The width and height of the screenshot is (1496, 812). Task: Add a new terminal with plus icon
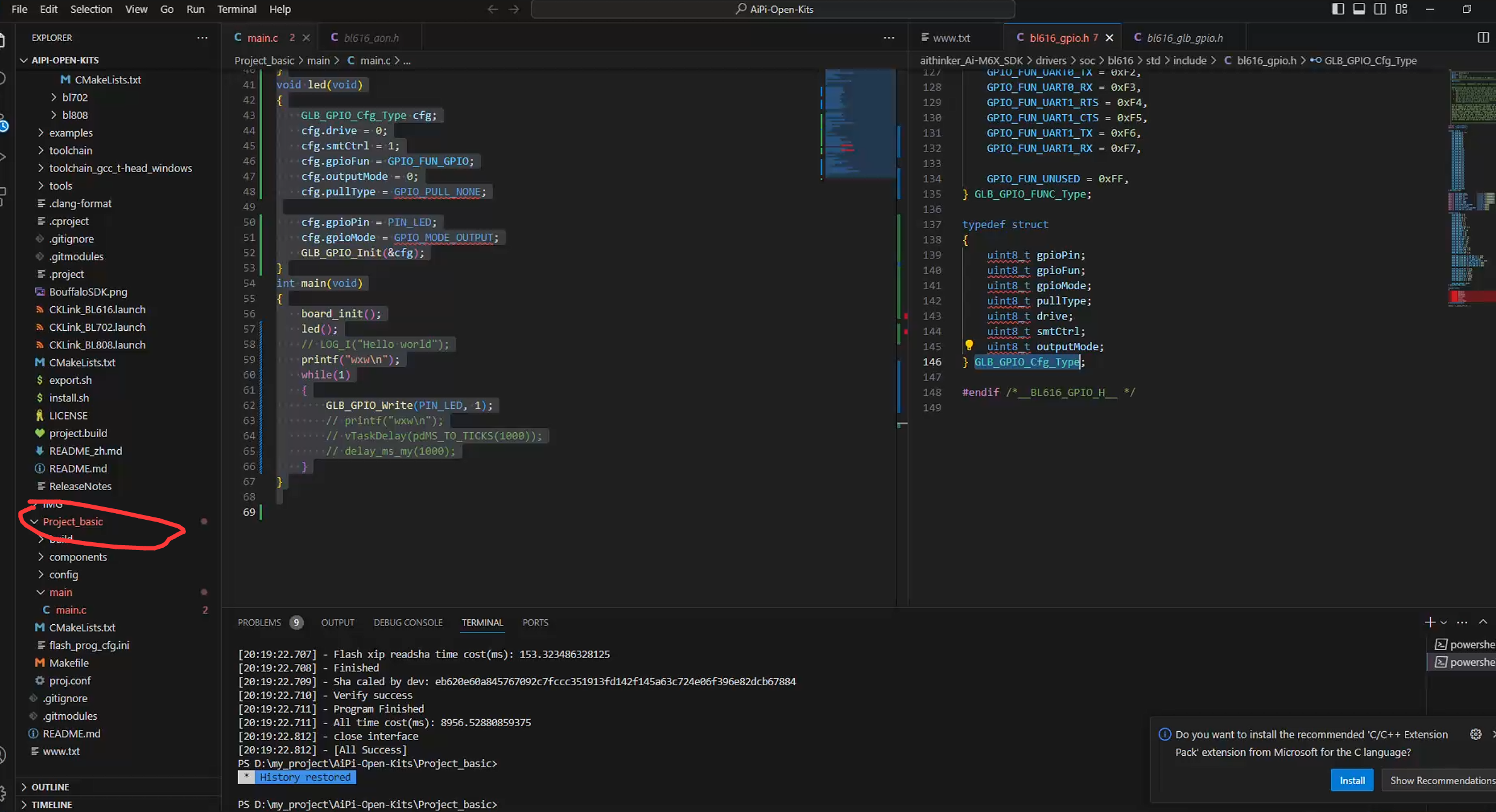[x=1429, y=622]
